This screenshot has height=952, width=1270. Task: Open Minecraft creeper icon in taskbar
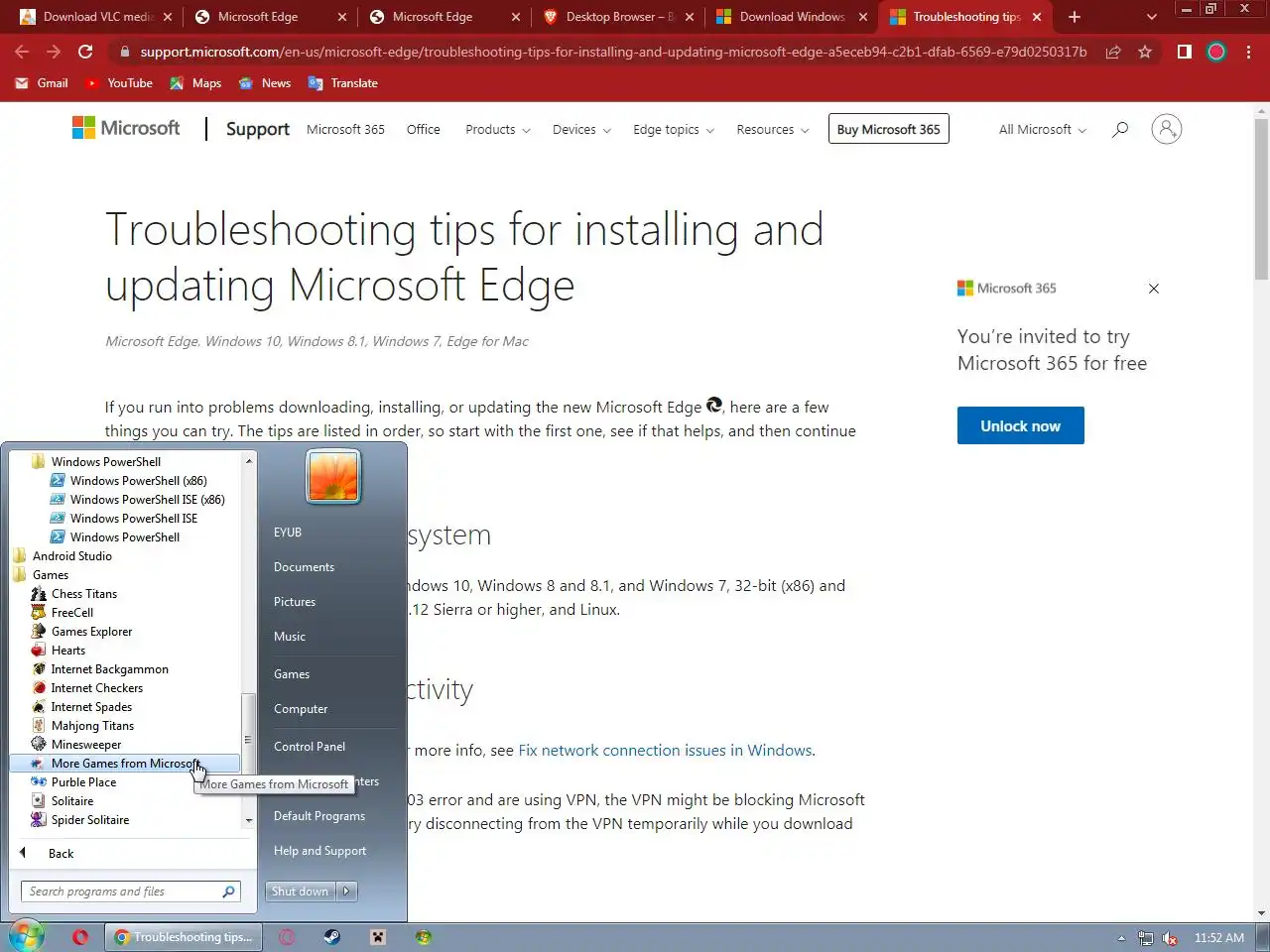coord(378,937)
